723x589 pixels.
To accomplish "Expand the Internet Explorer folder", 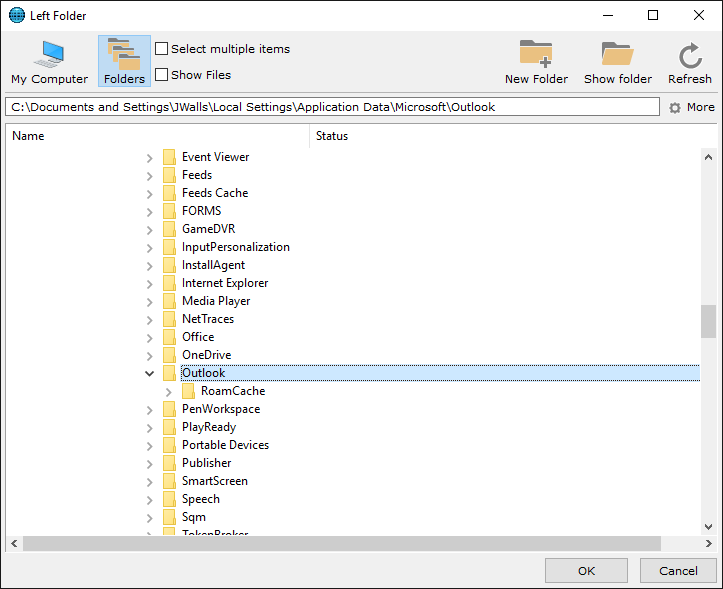I will (150, 283).
